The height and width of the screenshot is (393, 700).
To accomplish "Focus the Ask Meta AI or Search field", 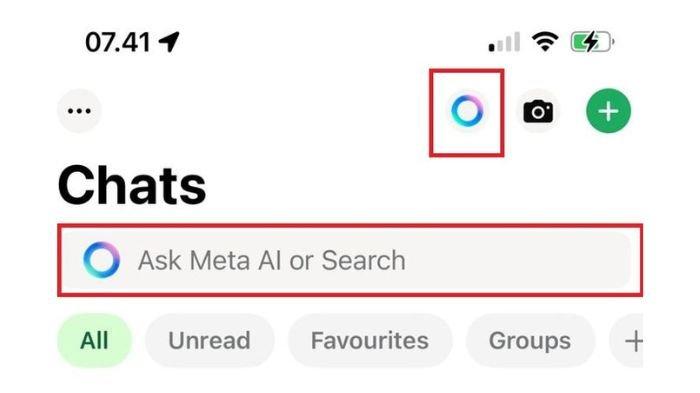I will [x=346, y=260].
